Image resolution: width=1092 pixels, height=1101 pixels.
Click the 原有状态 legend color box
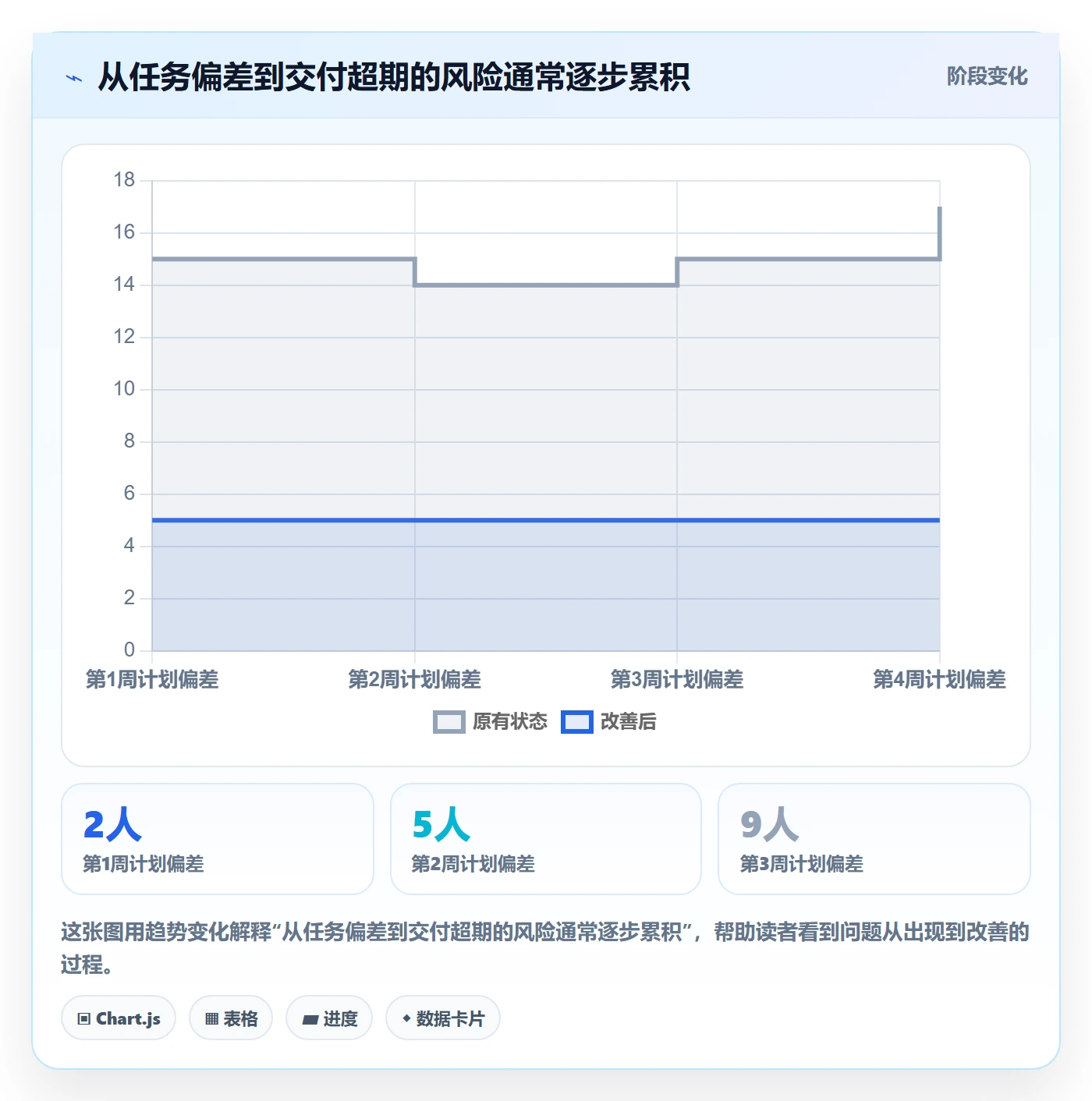[449, 722]
